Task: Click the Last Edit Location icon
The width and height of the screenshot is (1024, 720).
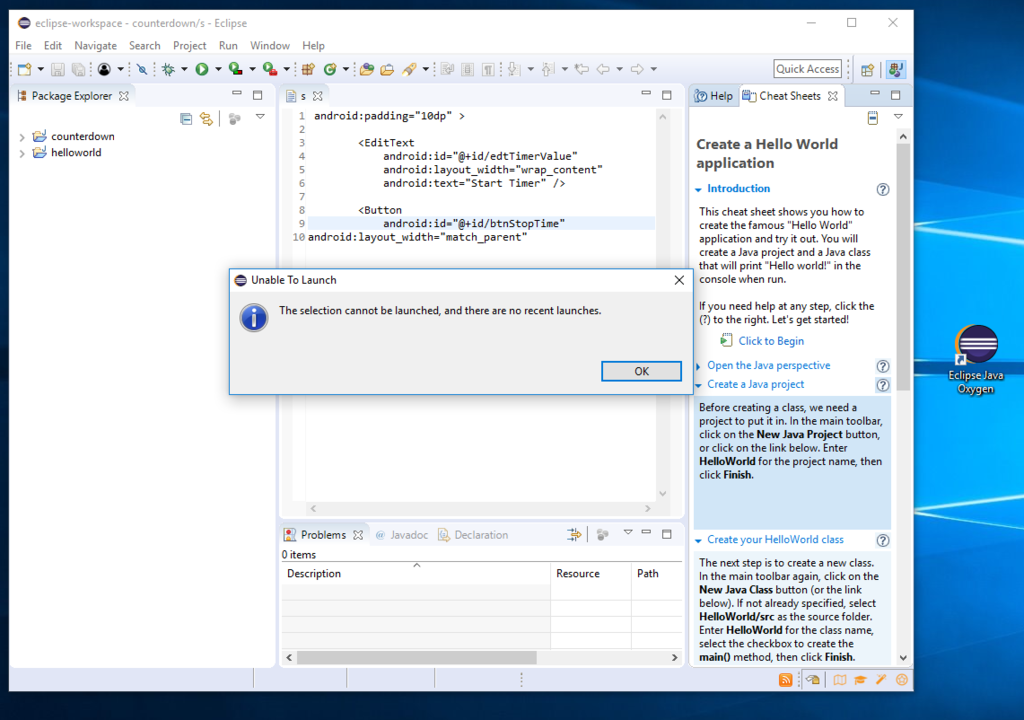Action: coord(582,69)
